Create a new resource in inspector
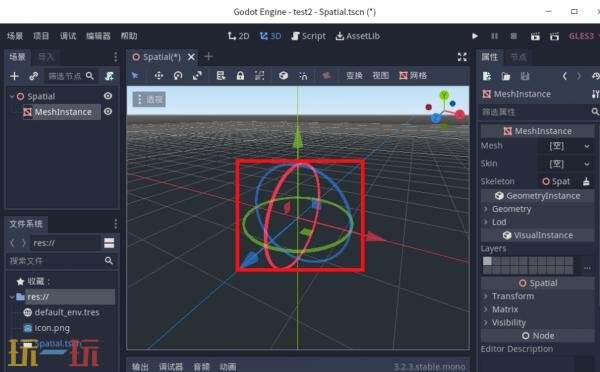 487,76
